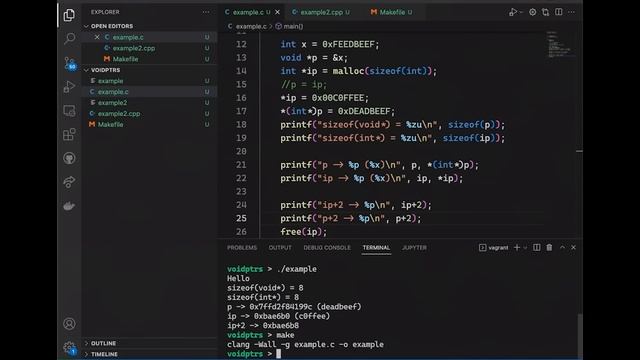Close the terminal panel
The height and width of the screenshot is (360, 640).
[x=573, y=247]
